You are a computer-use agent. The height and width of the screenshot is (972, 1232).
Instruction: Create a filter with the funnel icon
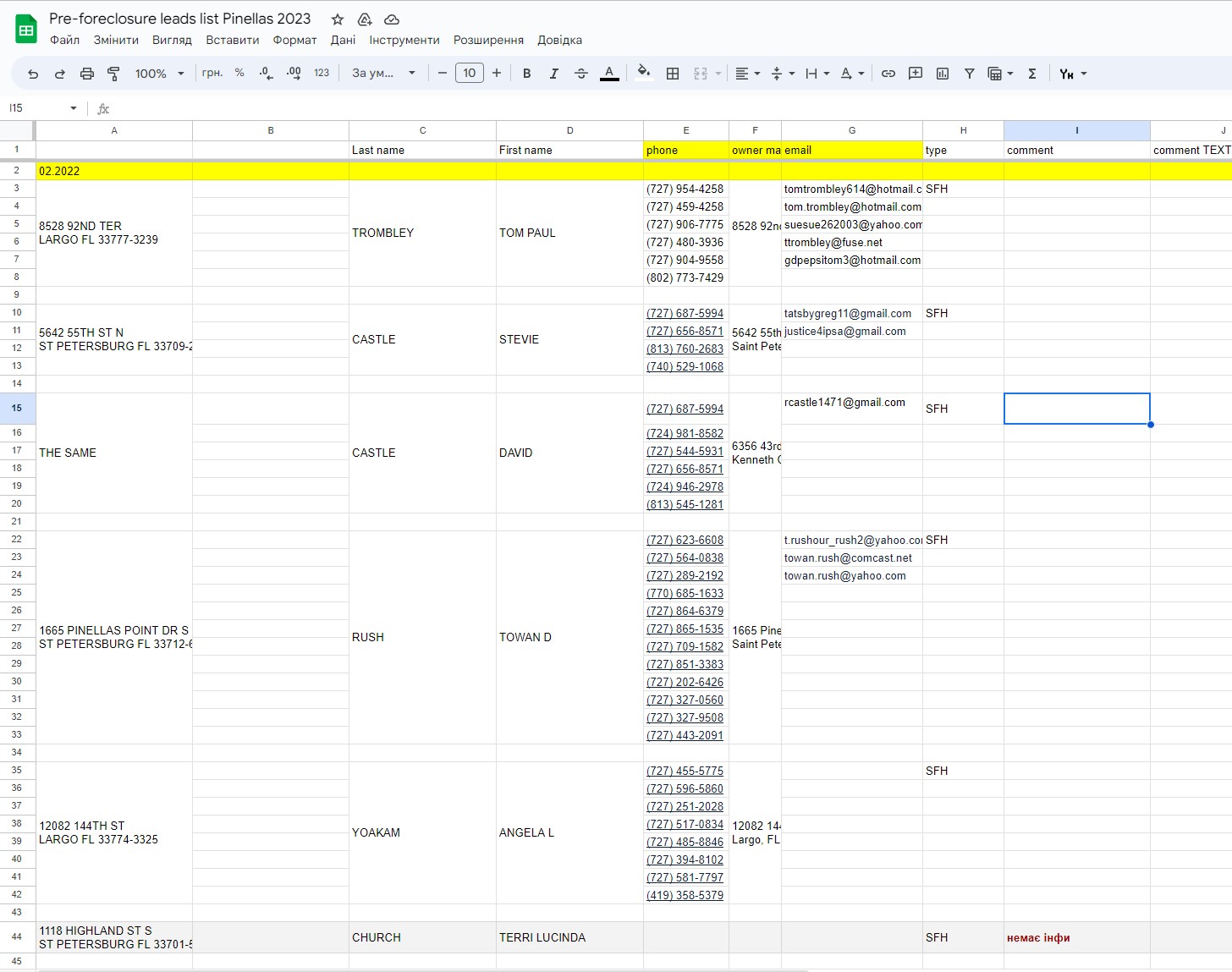(970, 74)
